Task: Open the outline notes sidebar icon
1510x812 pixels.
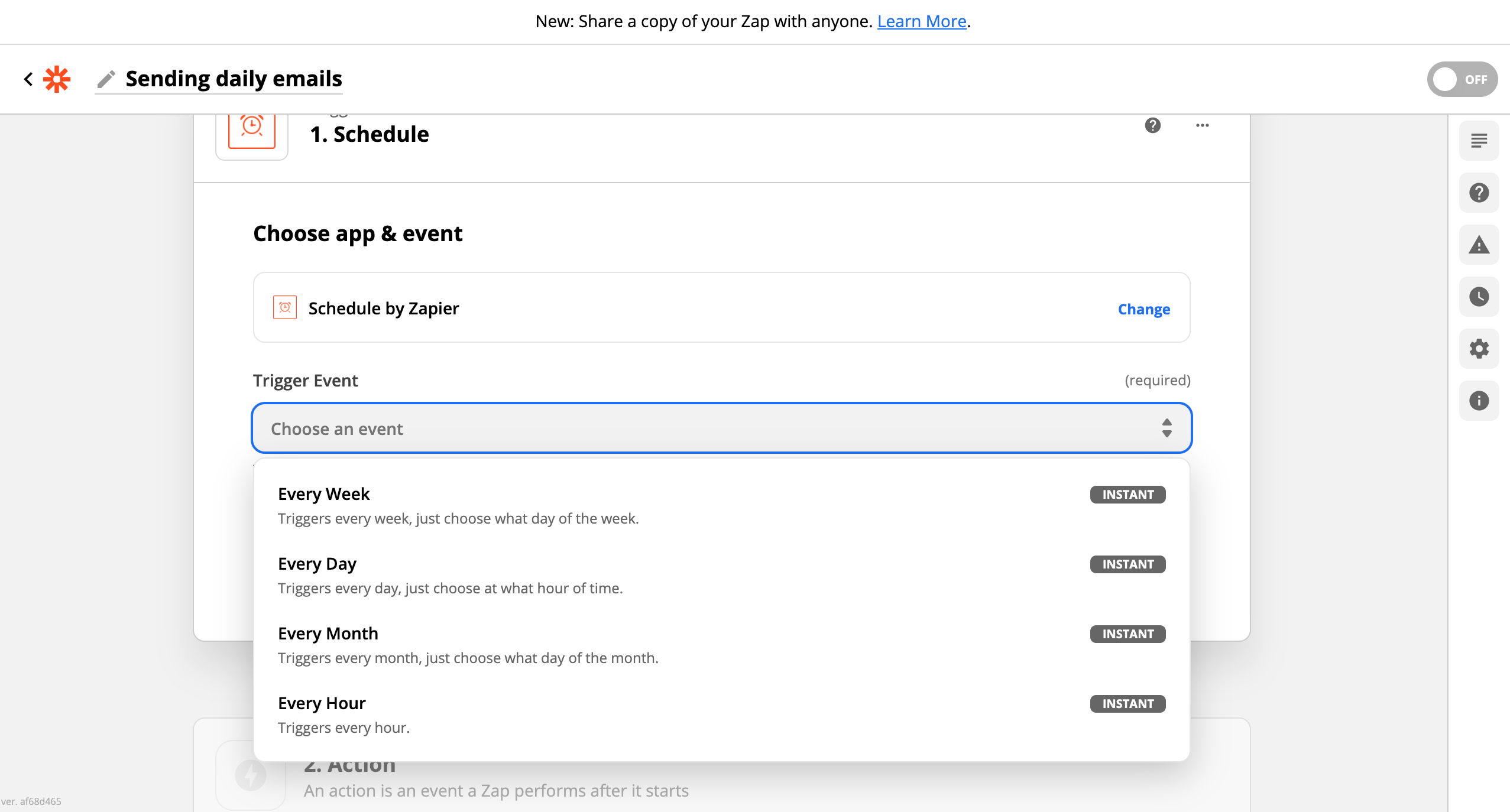Action: (1479, 141)
